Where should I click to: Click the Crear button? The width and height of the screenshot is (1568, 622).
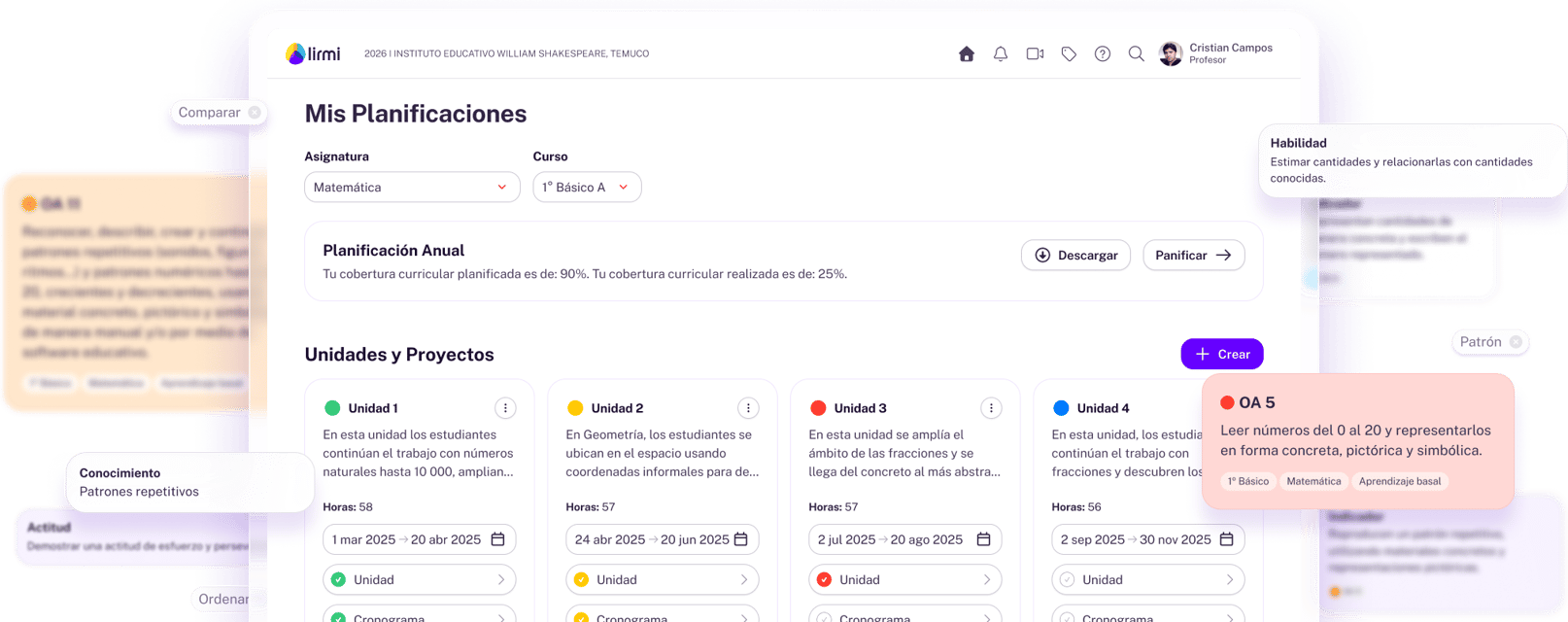click(x=1222, y=354)
